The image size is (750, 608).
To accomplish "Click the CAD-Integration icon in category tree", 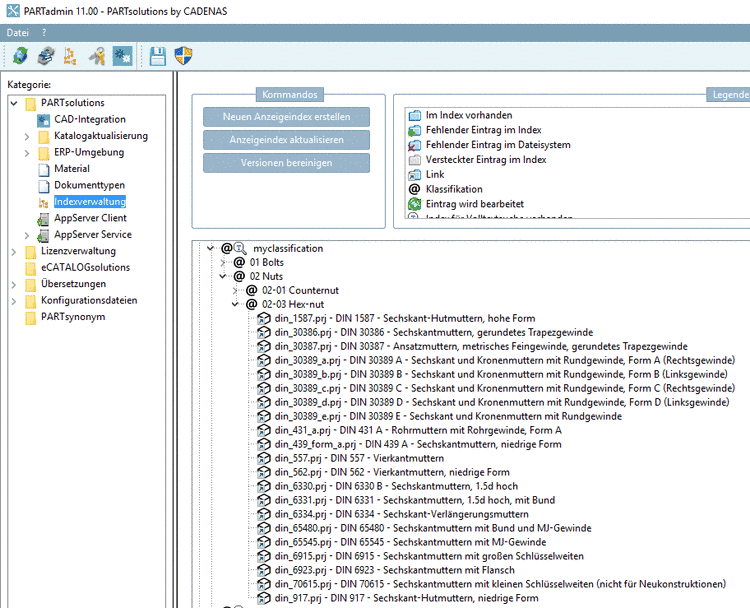I will coord(44,120).
